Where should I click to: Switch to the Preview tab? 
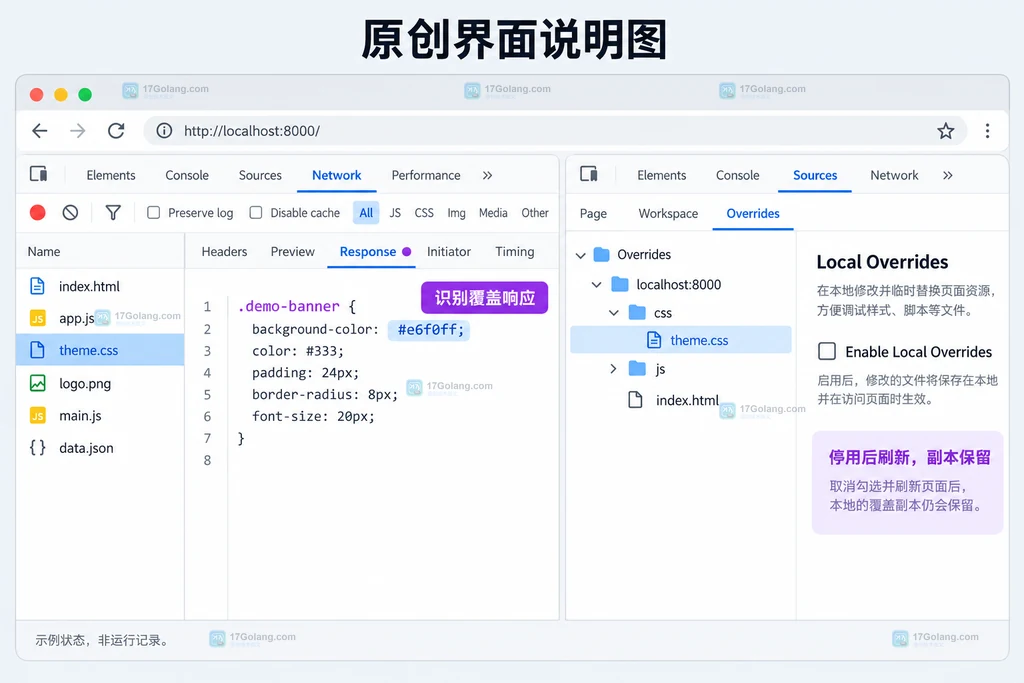pos(293,251)
